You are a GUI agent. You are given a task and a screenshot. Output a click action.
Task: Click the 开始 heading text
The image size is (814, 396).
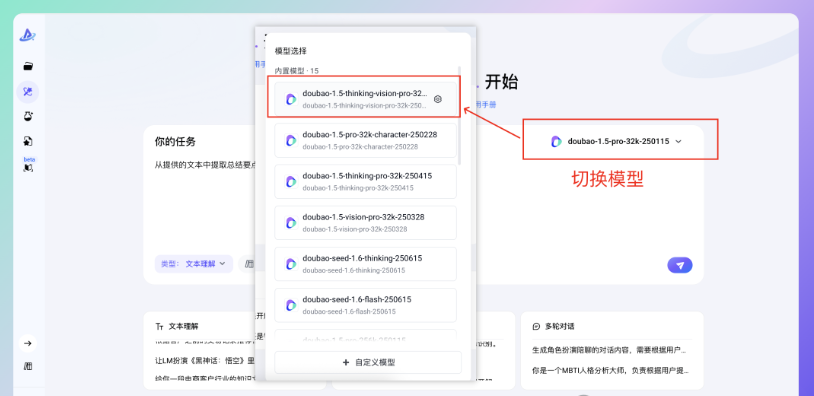(501, 82)
